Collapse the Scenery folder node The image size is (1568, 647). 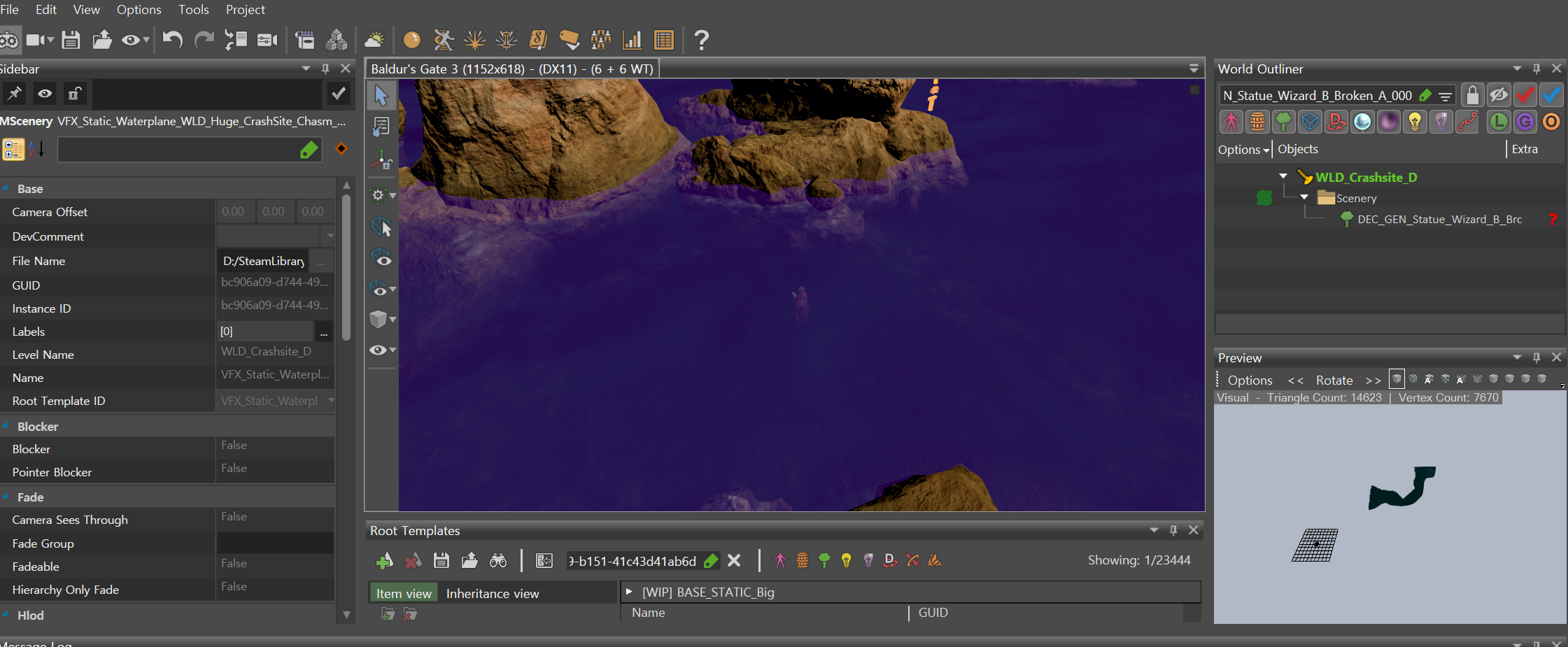tap(1304, 197)
